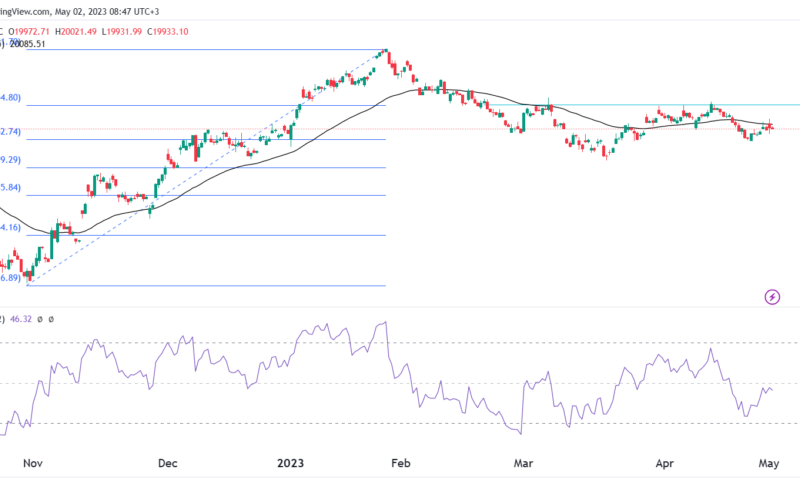Select the high price H20021.49
This screenshot has height=503, width=800.
76,32
